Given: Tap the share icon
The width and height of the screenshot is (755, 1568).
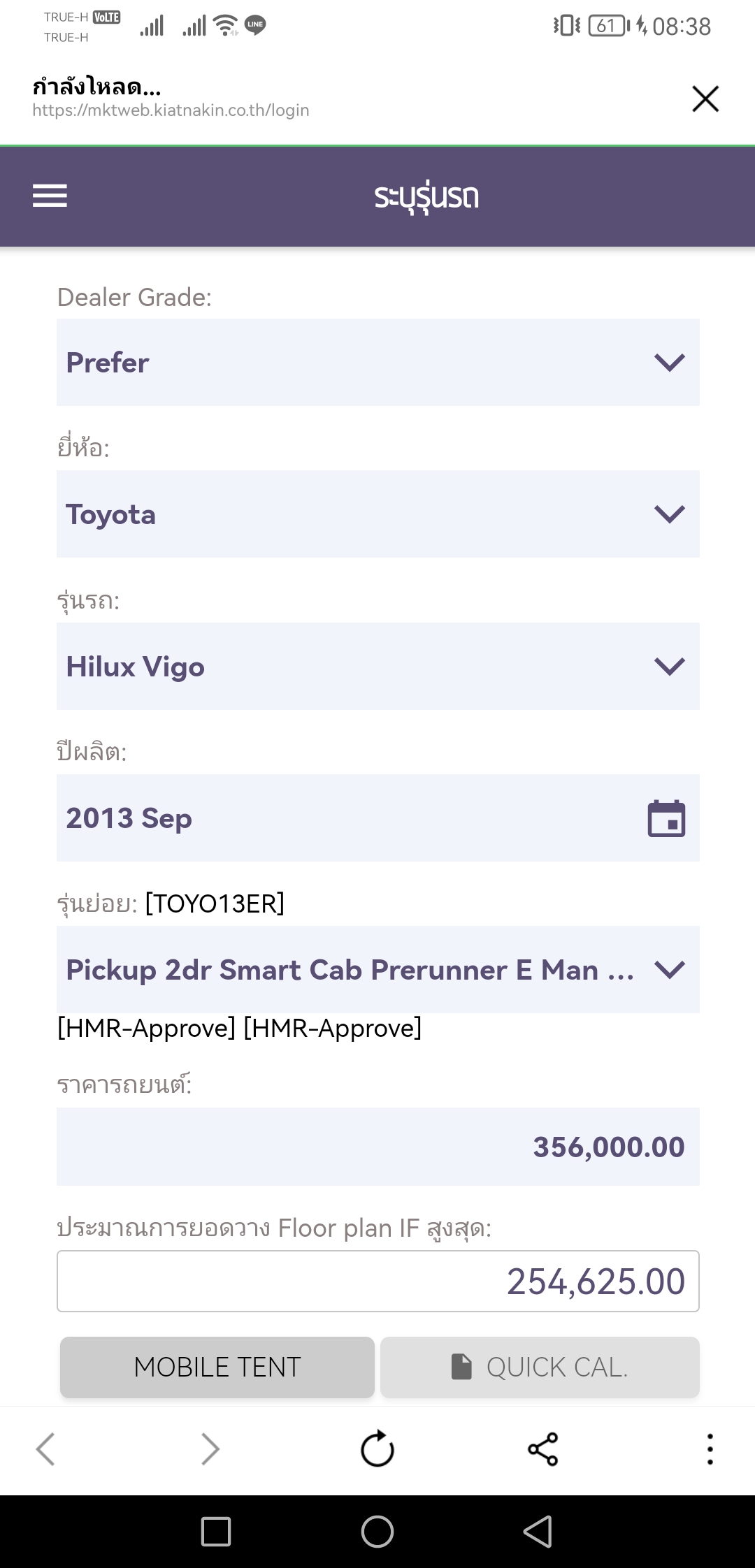Looking at the screenshot, I should point(543,1449).
